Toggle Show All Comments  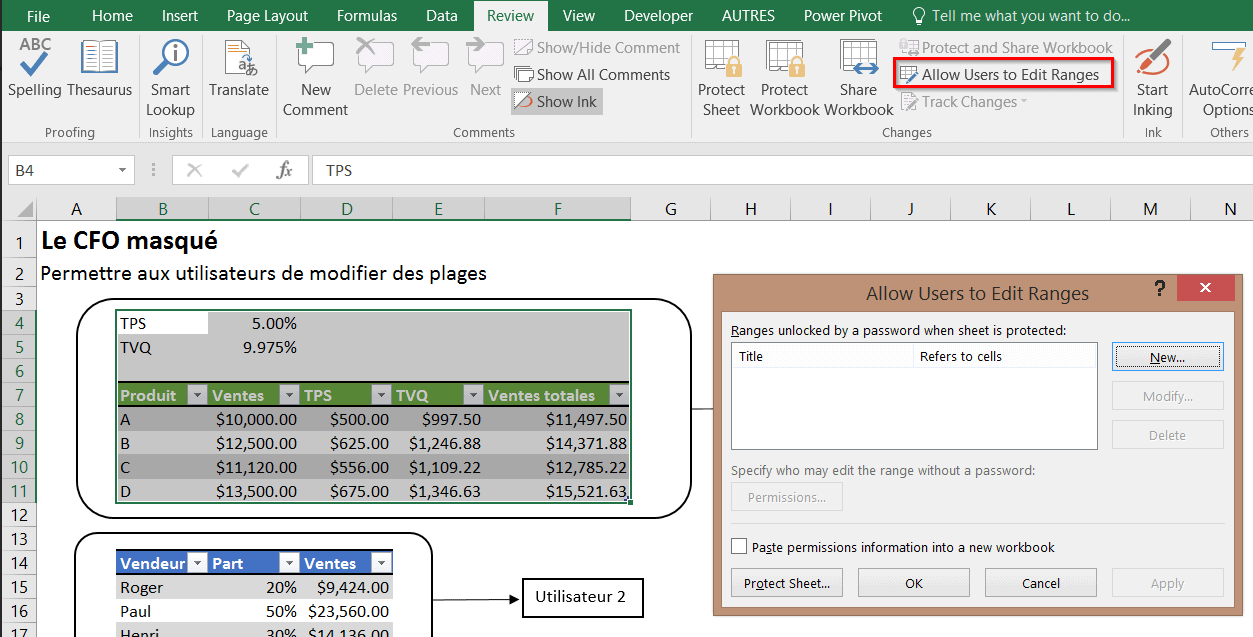pos(592,74)
